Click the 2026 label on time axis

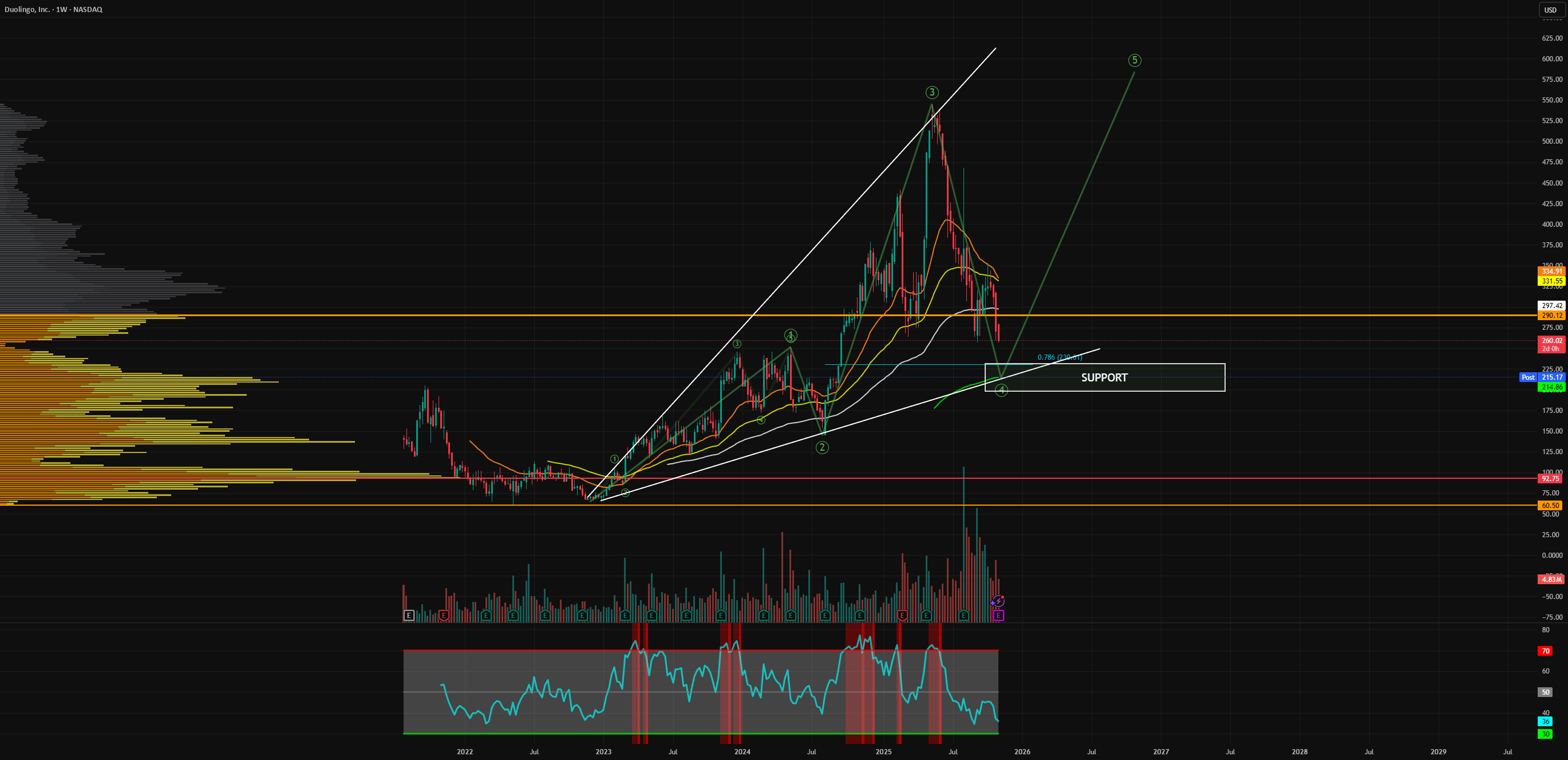tap(1022, 751)
